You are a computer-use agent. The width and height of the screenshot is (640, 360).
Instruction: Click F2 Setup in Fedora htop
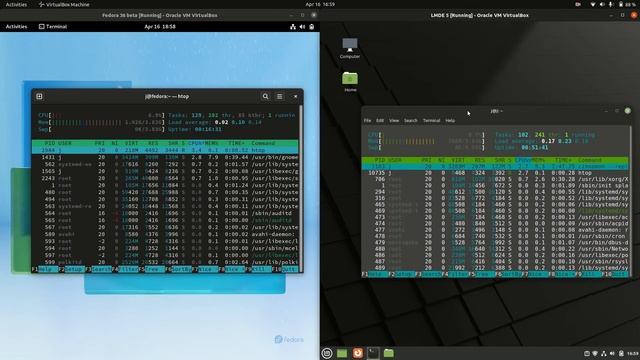[73, 269]
